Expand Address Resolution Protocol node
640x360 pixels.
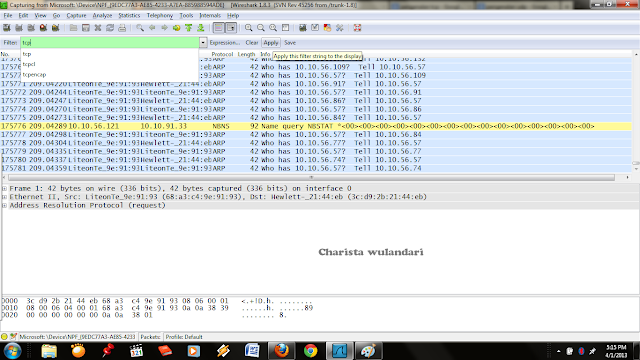pos(4,205)
